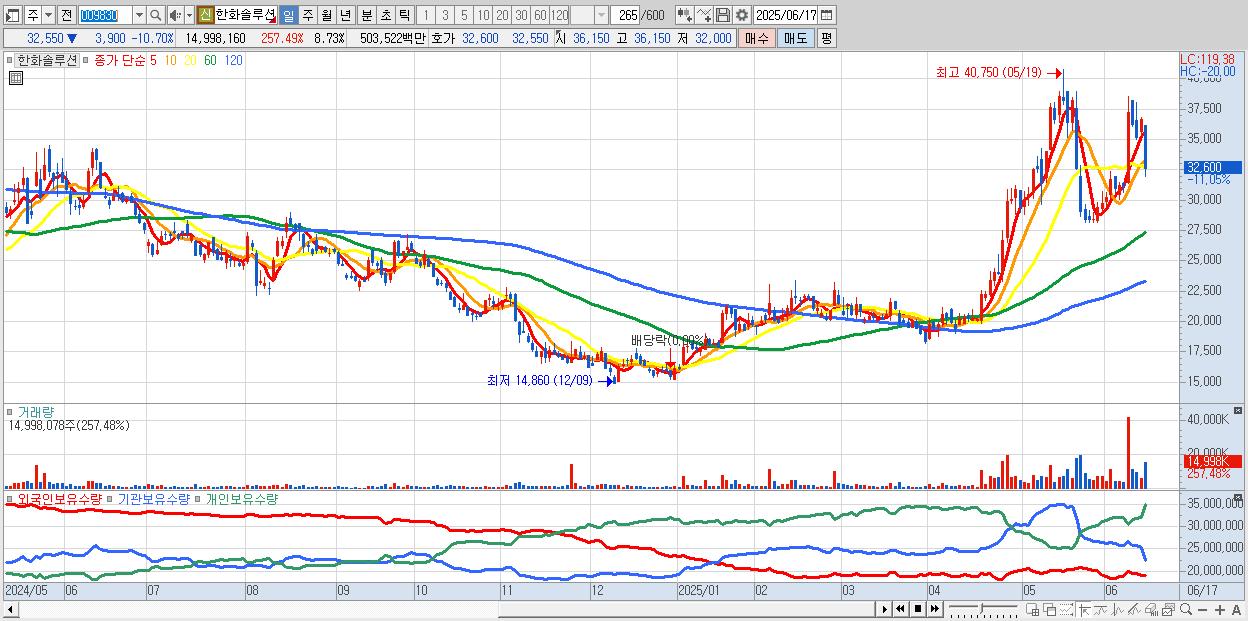This screenshot has width=1248, height=621.
Task: Click the window with grid icon in bottom toolbar
Action: [x=1033, y=609]
